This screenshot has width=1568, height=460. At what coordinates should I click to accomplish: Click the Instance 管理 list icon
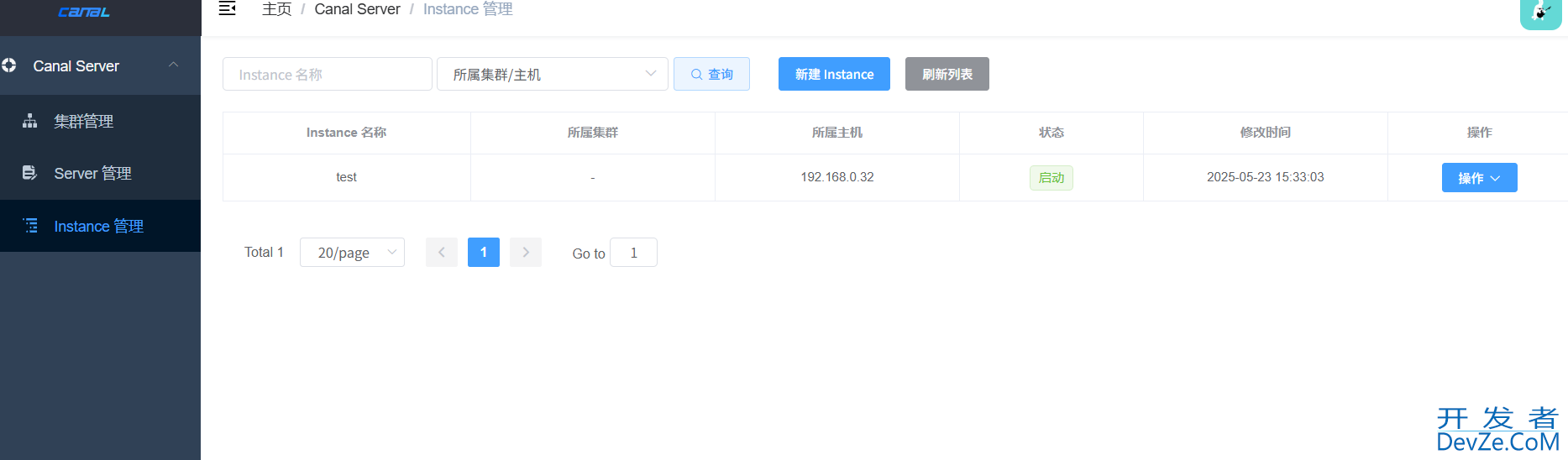[x=30, y=226]
